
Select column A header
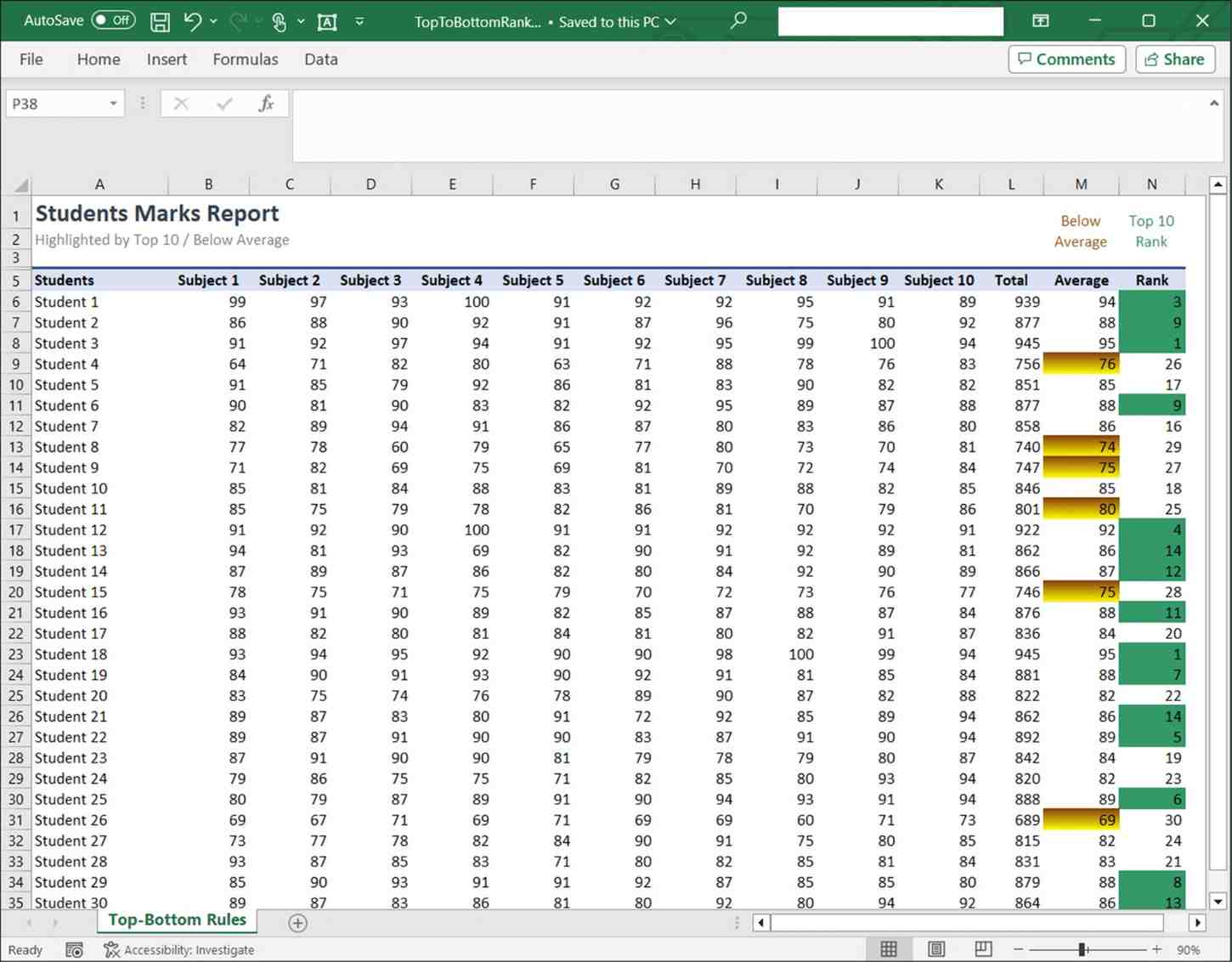[x=99, y=184]
